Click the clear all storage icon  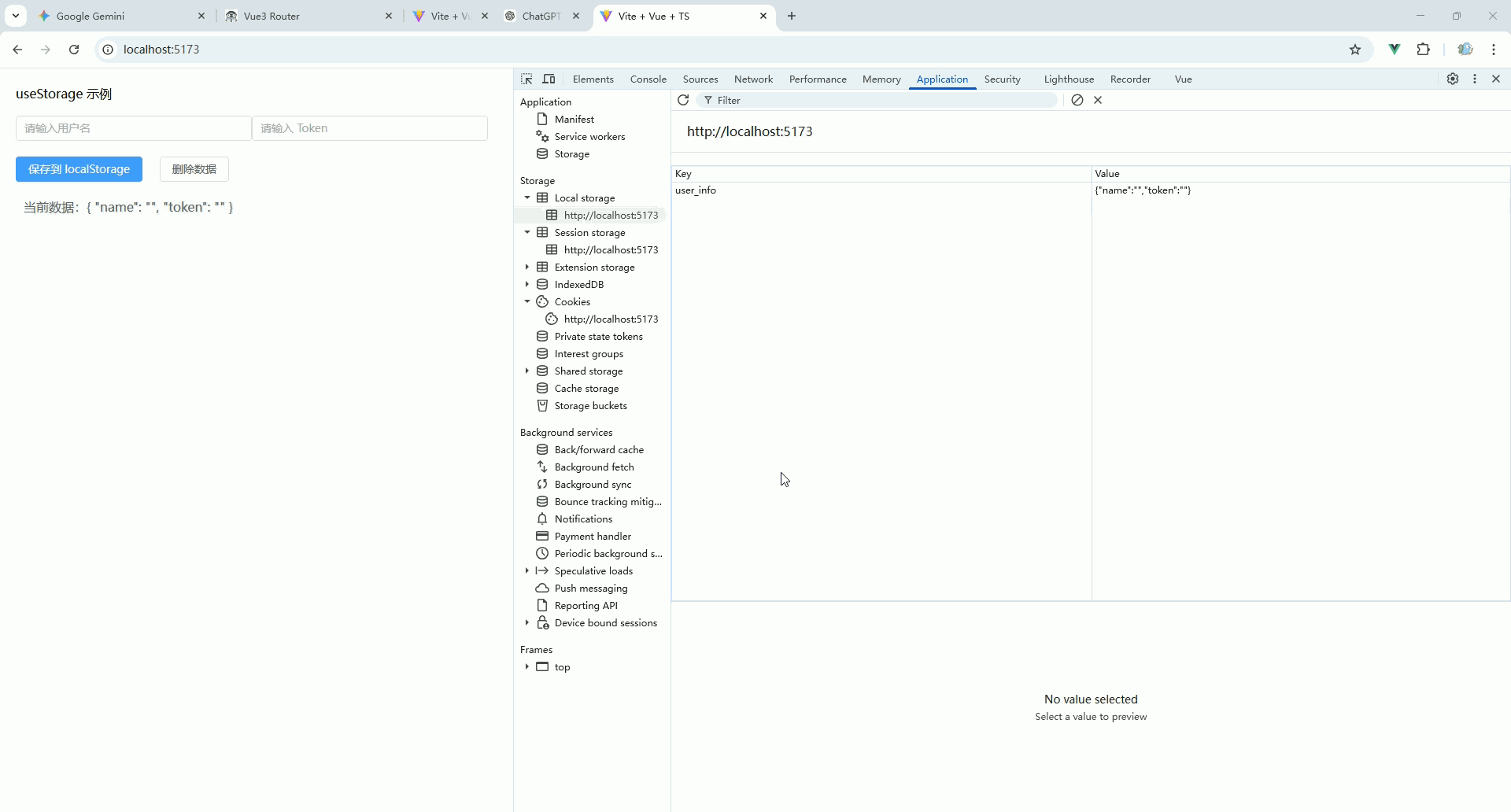pos(1077,100)
